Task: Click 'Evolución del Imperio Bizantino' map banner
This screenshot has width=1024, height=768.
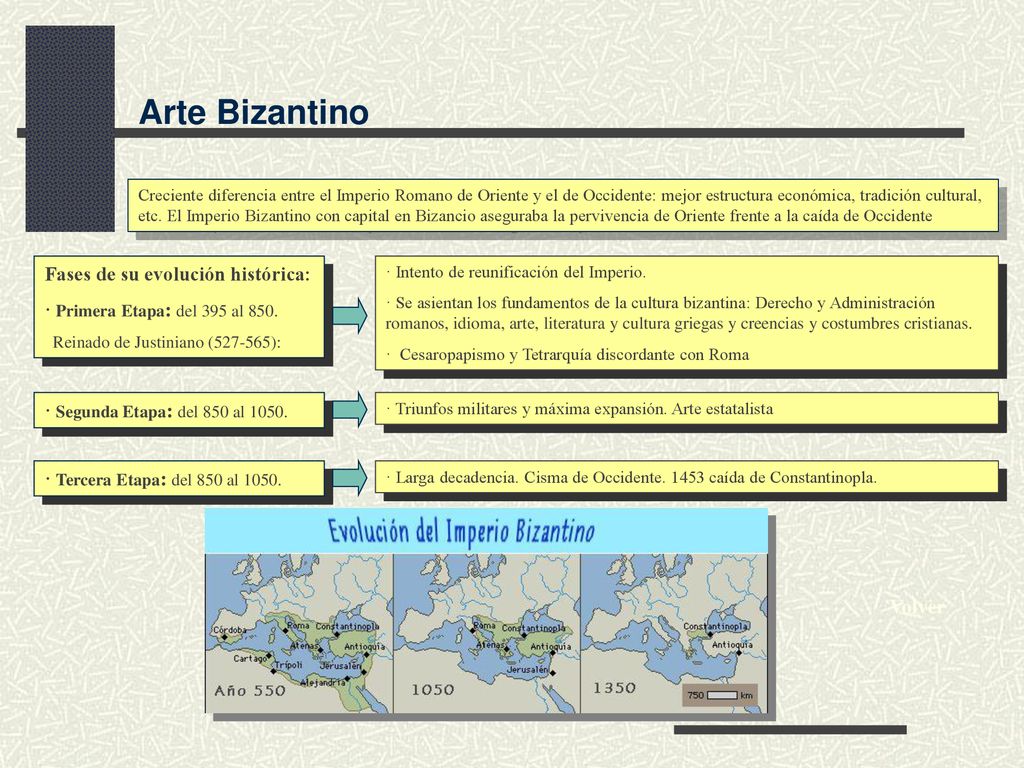Action: 487,531
